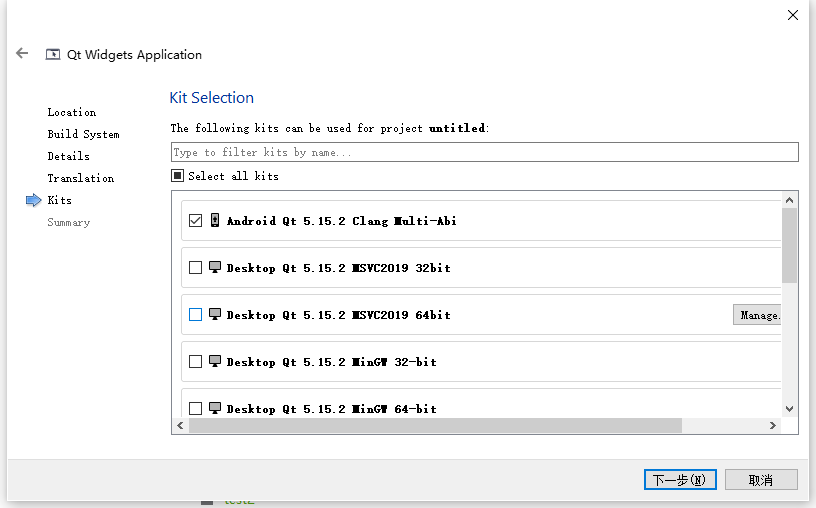Screen dimensions: 816x508
Task: Select the Location step in wizard sidebar
Action: pyautogui.click(x=72, y=112)
